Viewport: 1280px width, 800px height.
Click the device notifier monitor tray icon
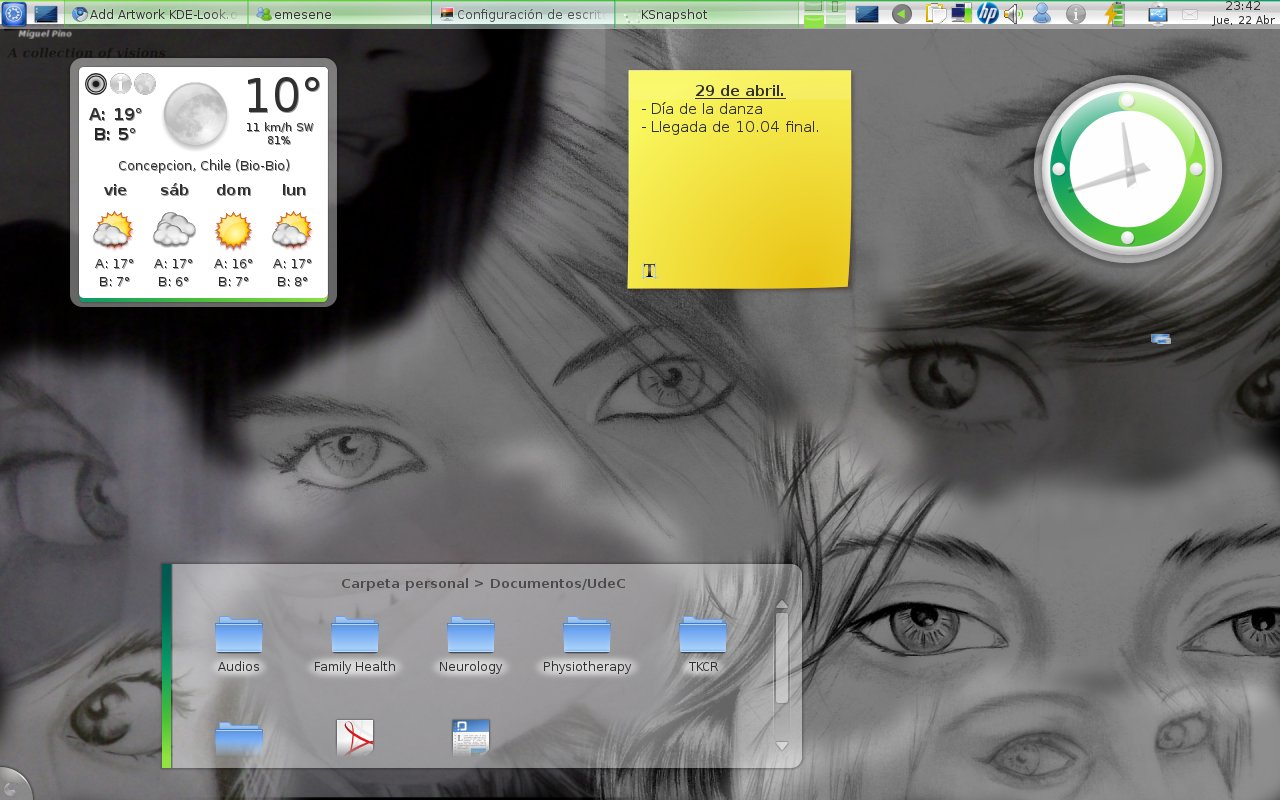coord(1158,14)
